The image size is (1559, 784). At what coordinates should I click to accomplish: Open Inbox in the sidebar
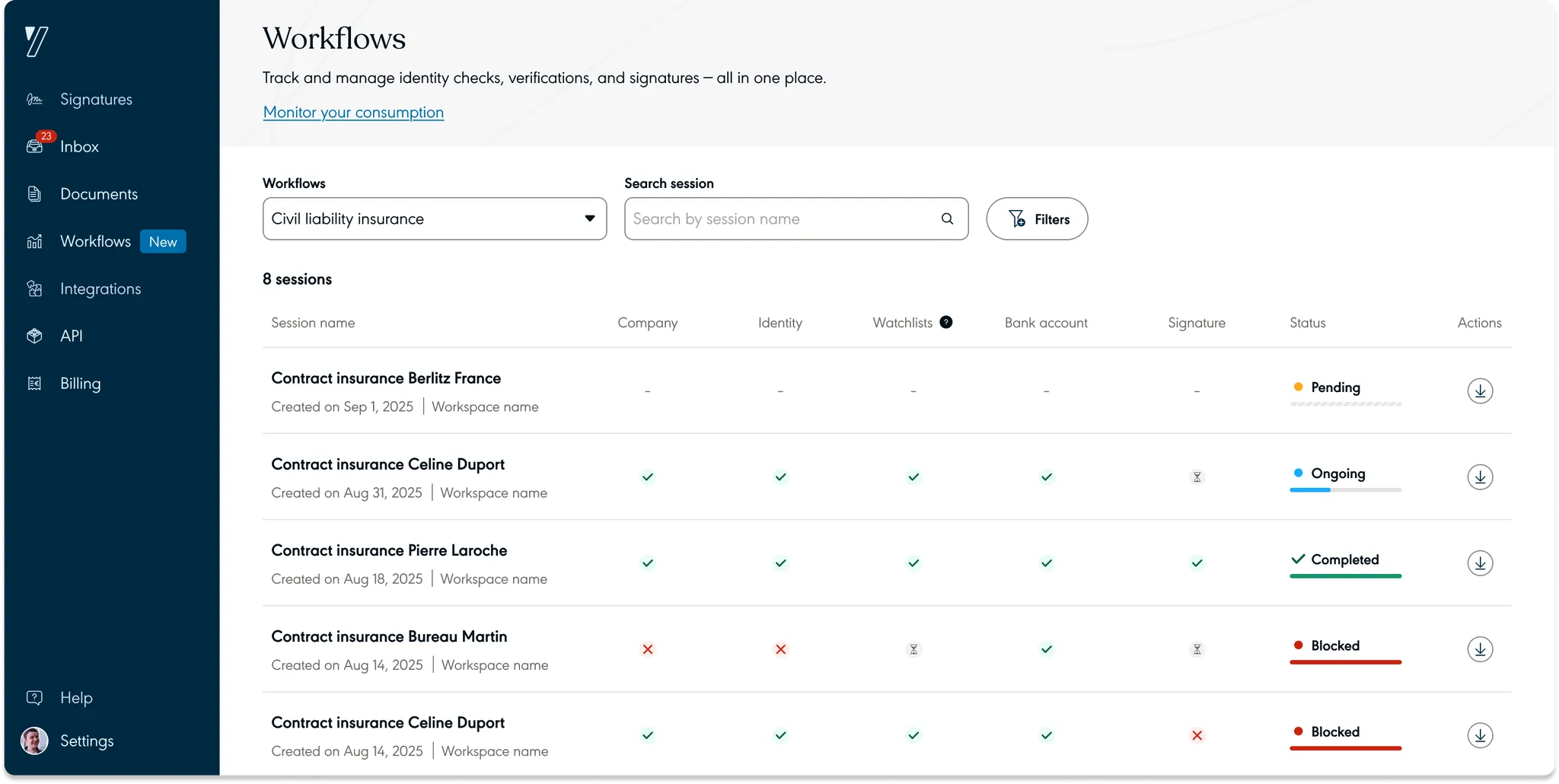pyautogui.click(x=79, y=146)
